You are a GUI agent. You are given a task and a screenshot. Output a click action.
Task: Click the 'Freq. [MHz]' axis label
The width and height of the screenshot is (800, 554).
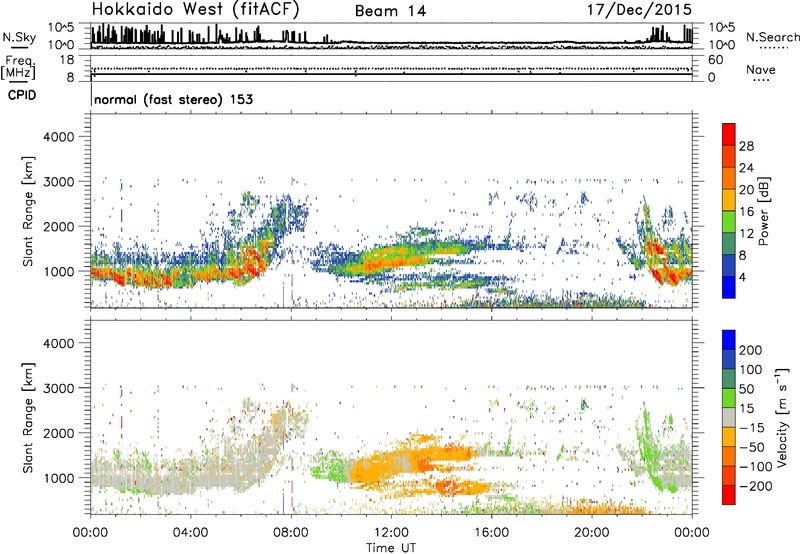19,67
